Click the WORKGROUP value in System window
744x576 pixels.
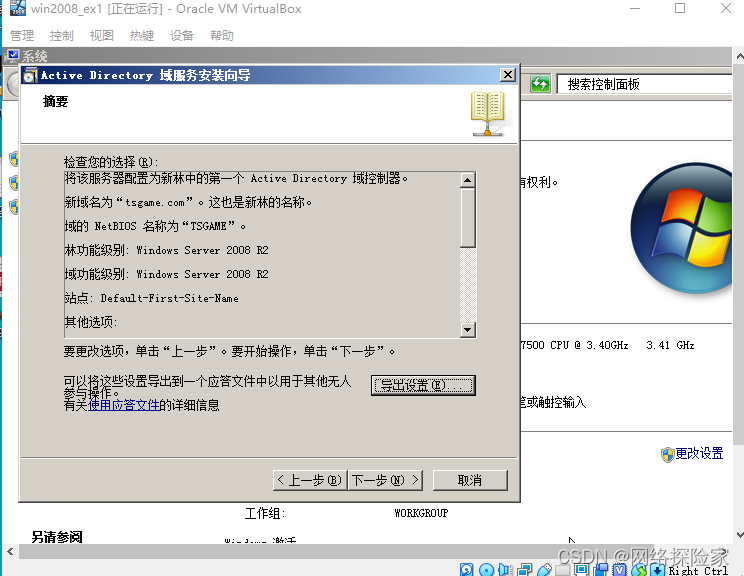[421, 513]
